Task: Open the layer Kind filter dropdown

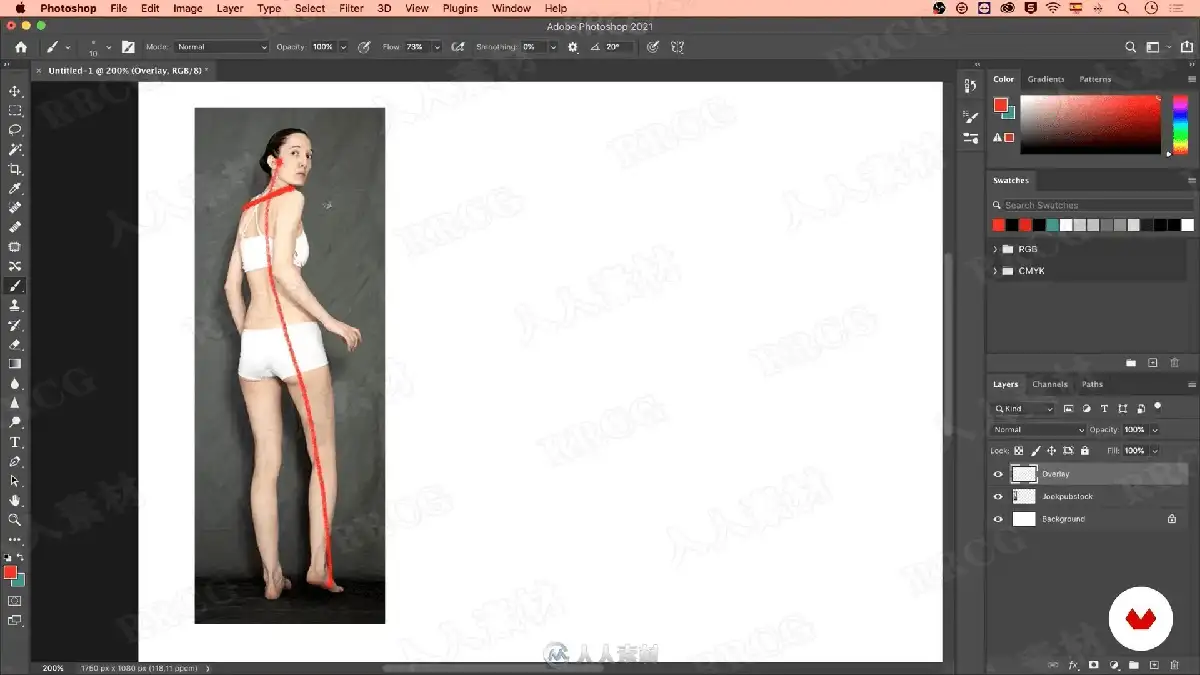Action: 1023,409
